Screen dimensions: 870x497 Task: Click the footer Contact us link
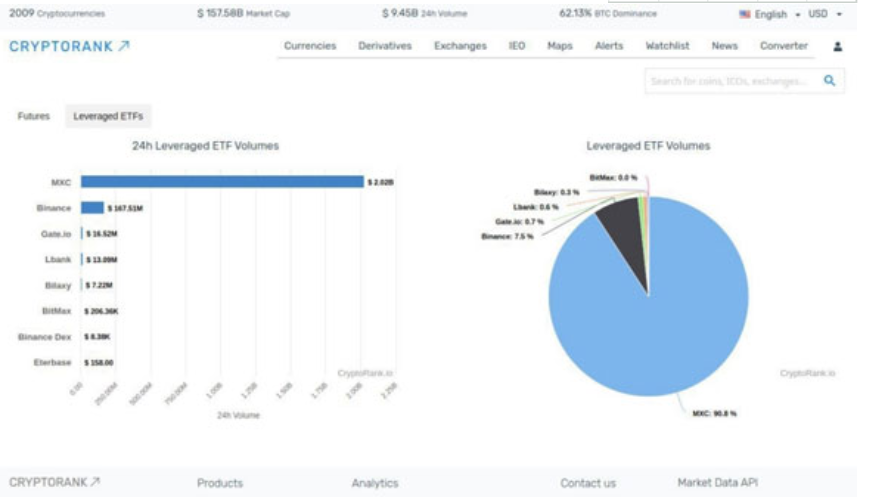(588, 483)
